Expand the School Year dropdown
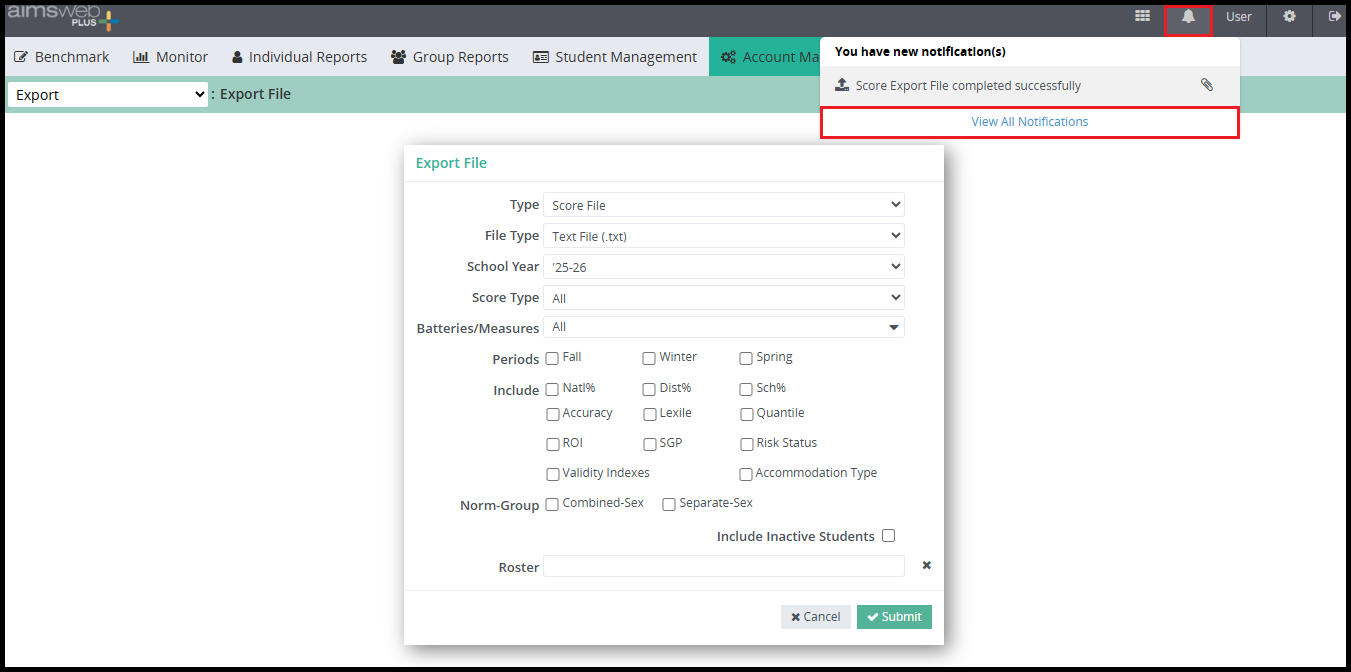This screenshot has height=672, width=1351. [723, 267]
